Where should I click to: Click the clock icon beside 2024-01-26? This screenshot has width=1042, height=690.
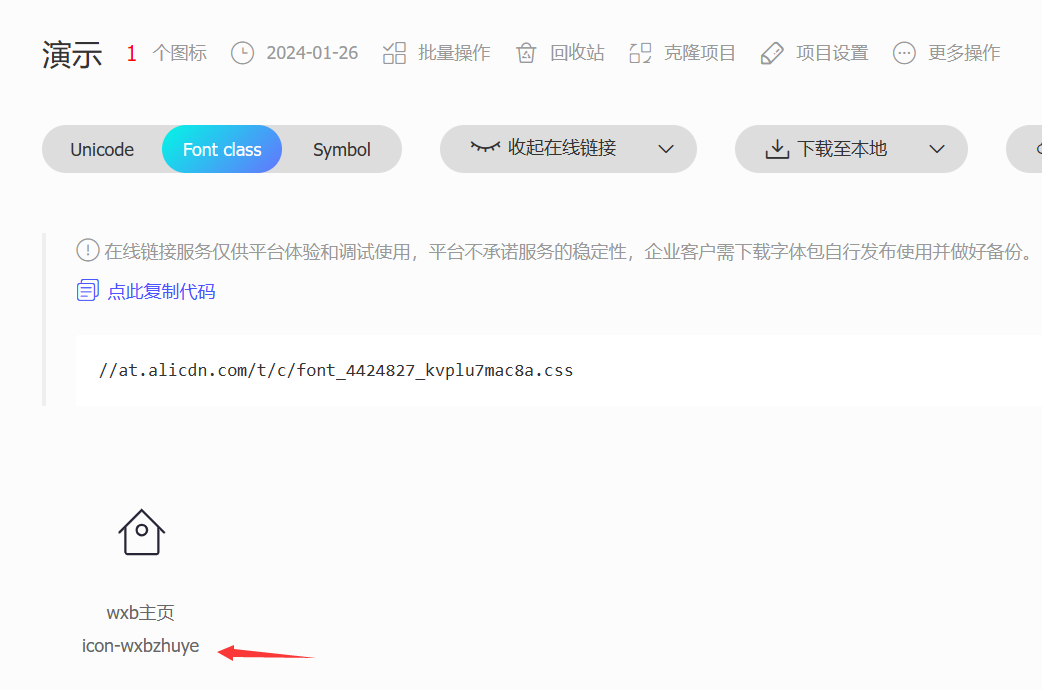242,53
